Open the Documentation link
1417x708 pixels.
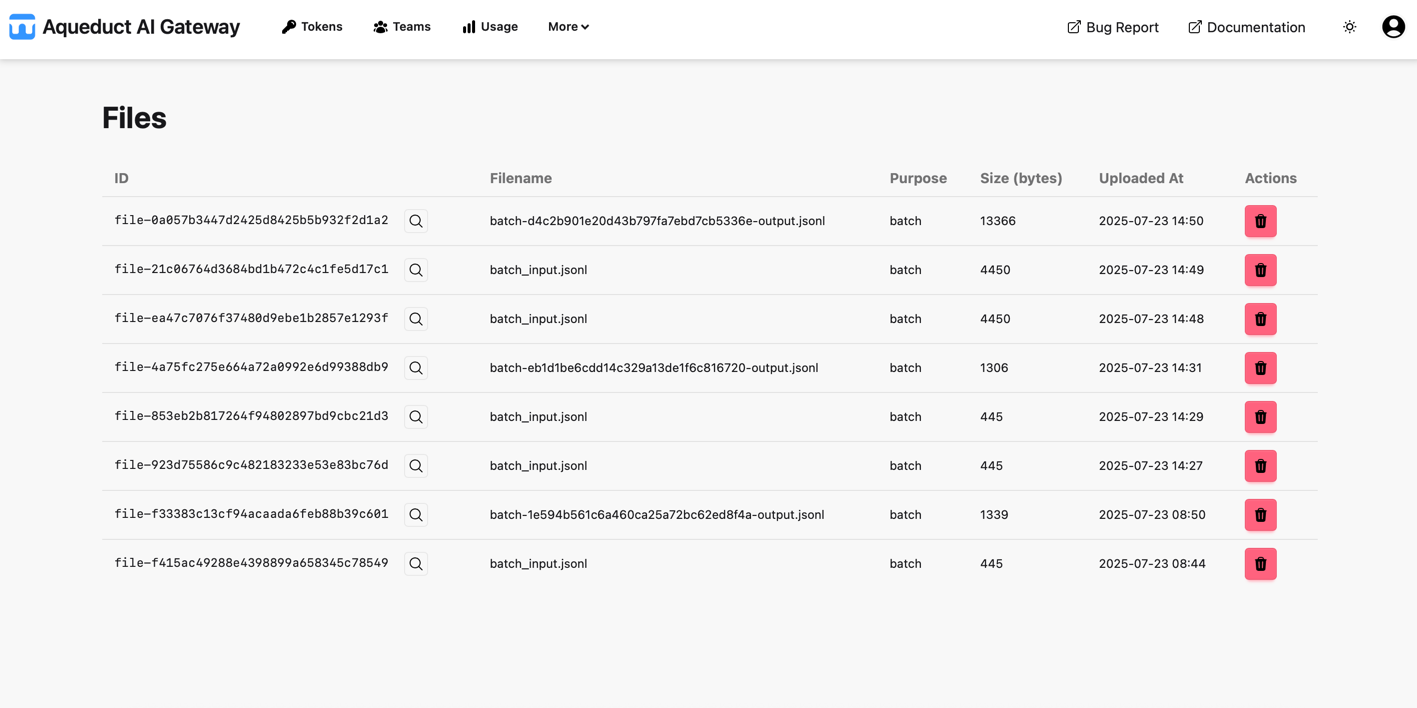click(1246, 27)
